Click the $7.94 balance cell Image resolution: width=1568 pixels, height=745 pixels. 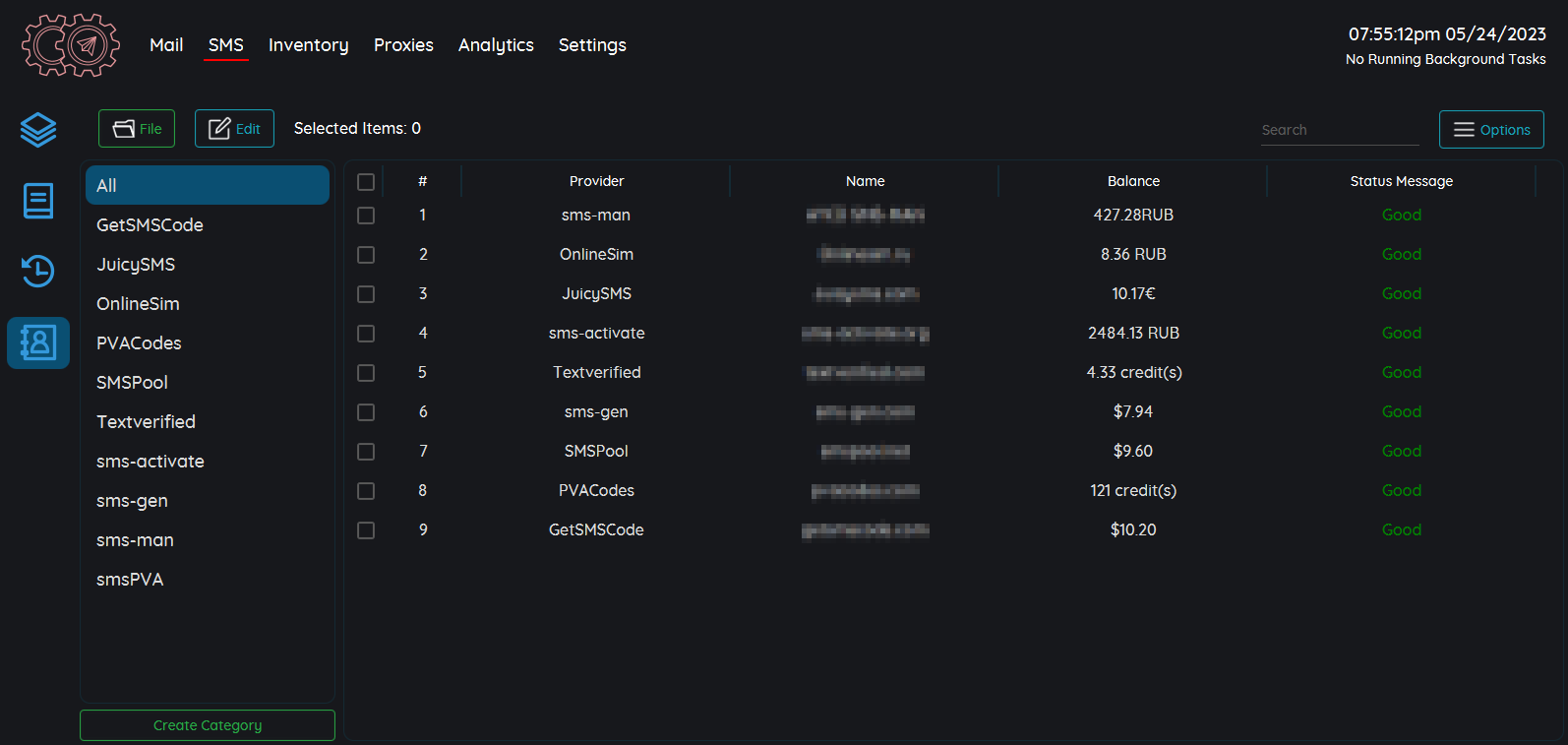[x=1133, y=411]
